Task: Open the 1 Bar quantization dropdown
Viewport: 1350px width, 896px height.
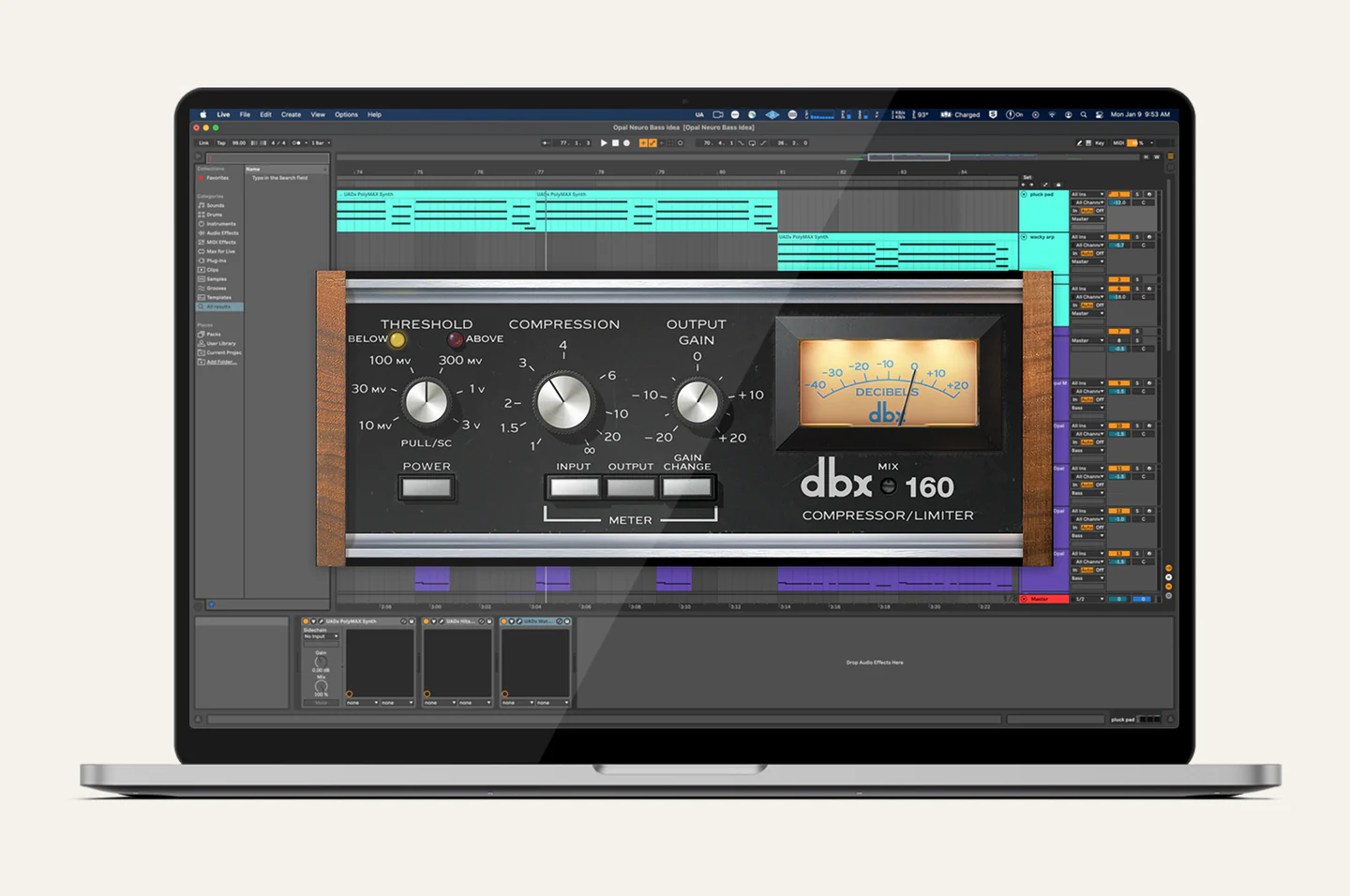Action: coord(321,143)
